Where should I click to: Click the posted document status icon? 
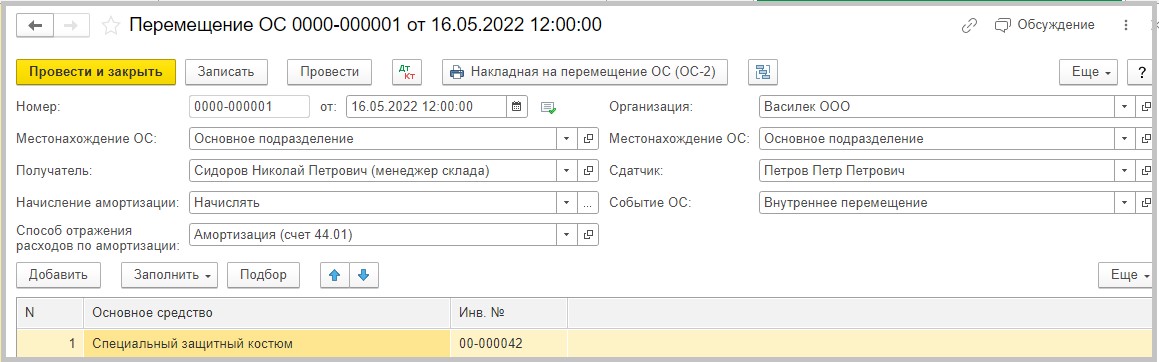[548, 107]
